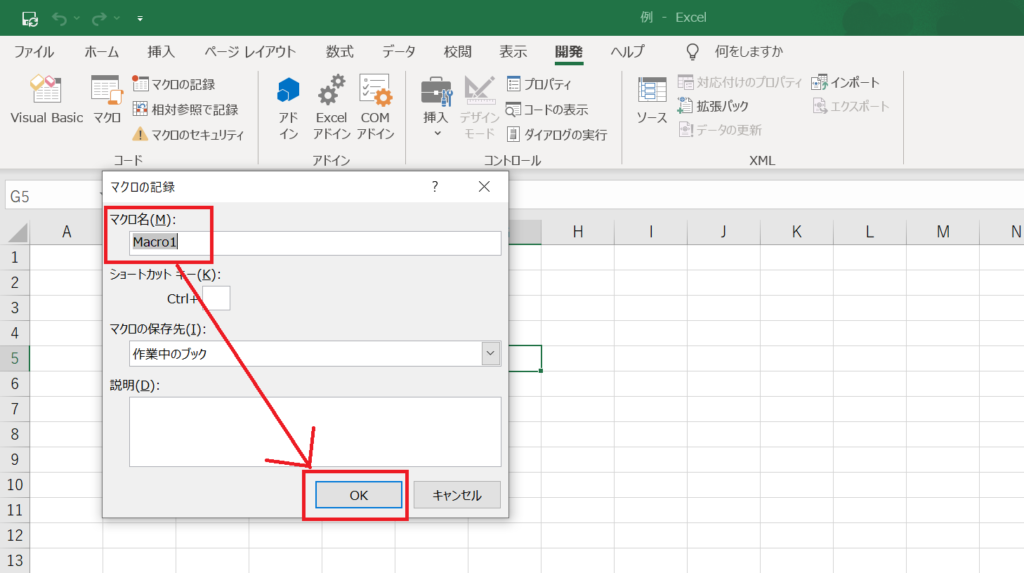Image resolution: width=1024 pixels, height=573 pixels.
Task: Open the 挿入 controls dropdown
Action: tap(436, 108)
